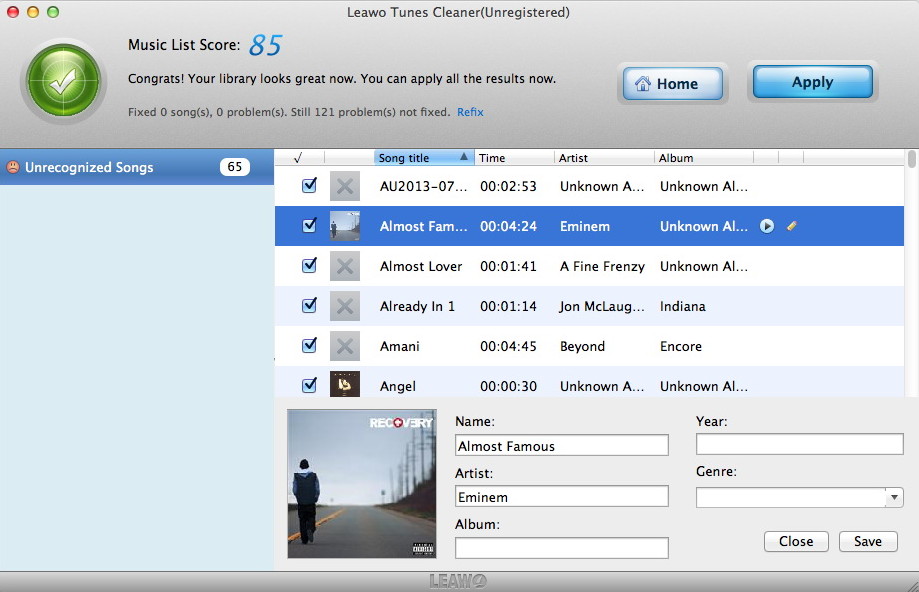
Task: Uncheck the AU2013-07 song checkbox
Action: 309,185
